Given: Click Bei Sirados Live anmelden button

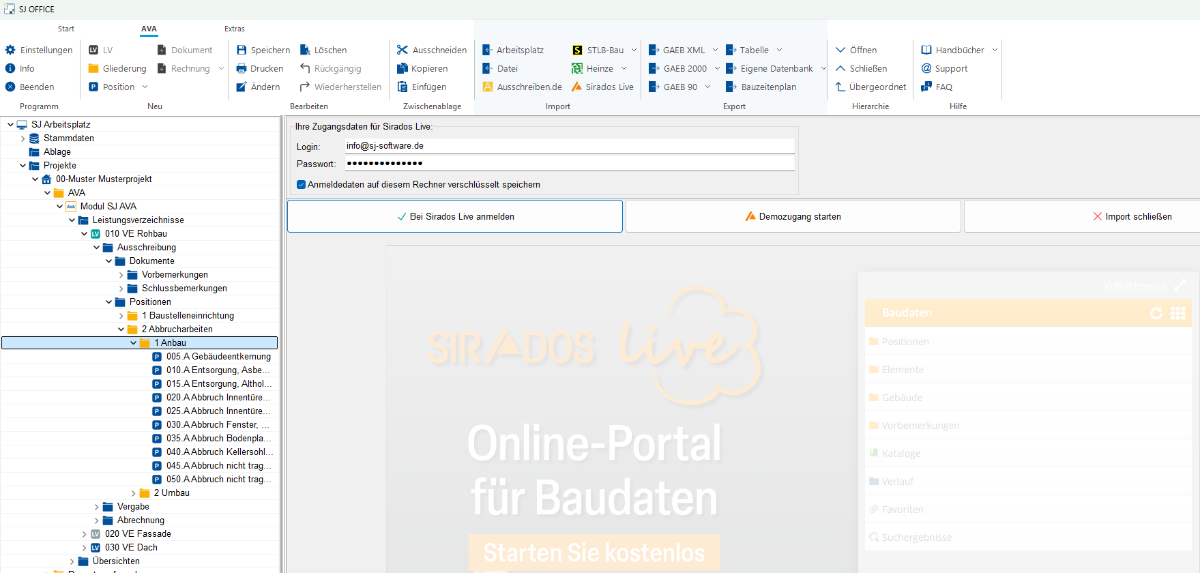Looking at the screenshot, I should pyautogui.click(x=455, y=216).
